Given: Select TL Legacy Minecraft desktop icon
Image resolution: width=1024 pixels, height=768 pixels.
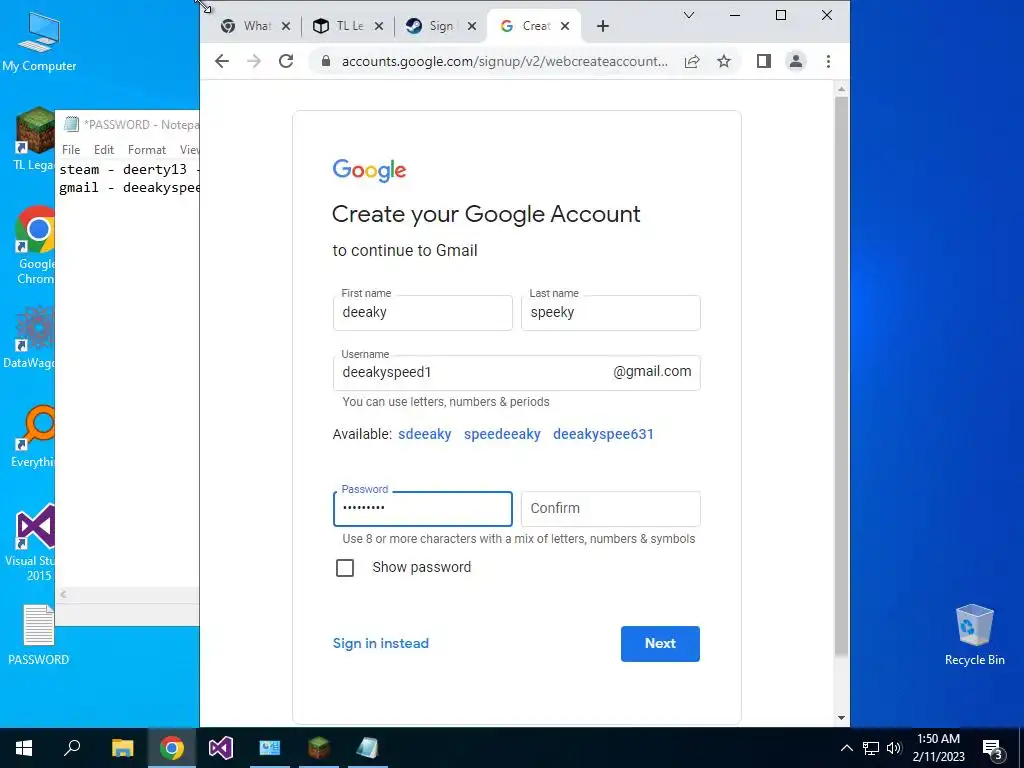Looking at the screenshot, I should (35, 139).
